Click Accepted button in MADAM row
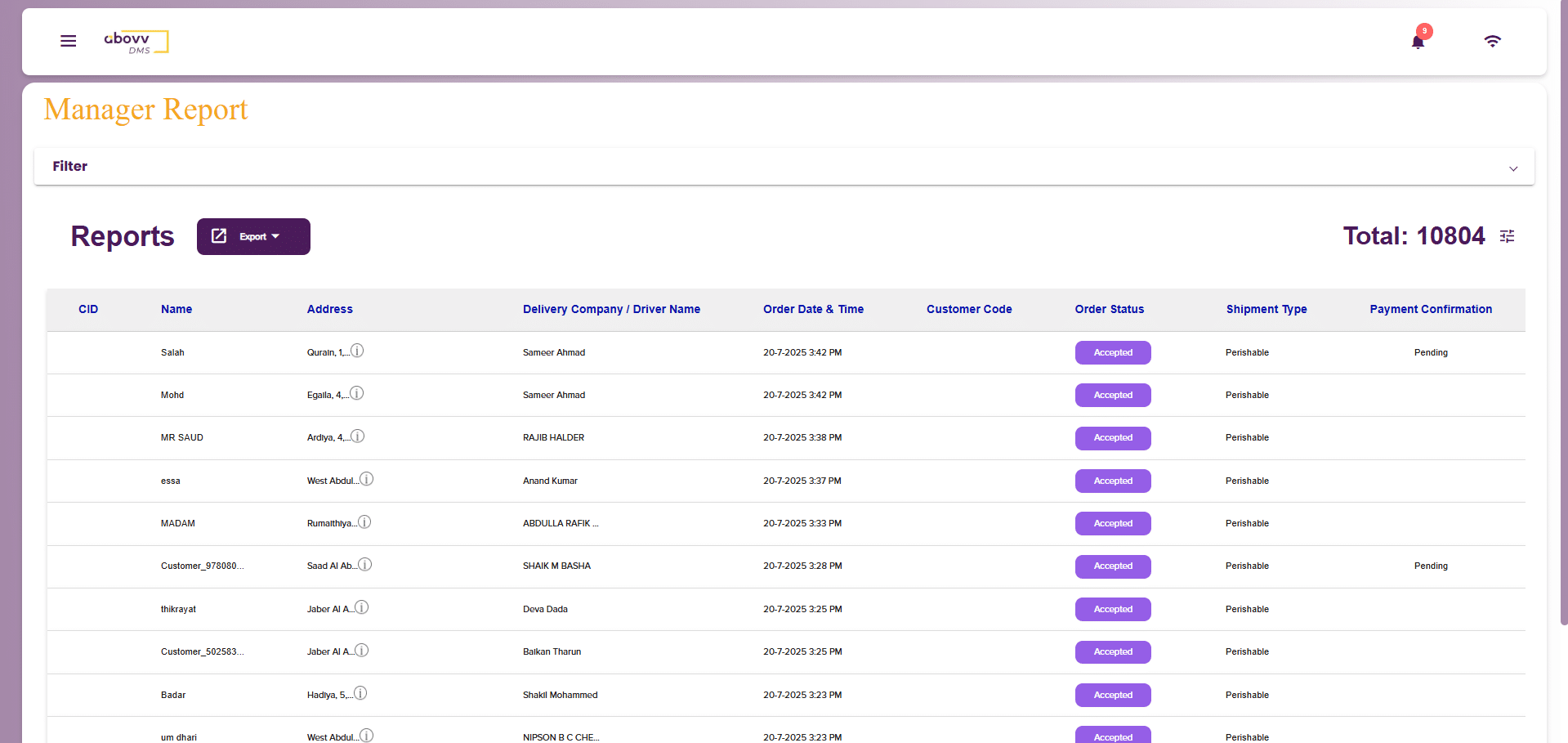Image resolution: width=1568 pixels, height=743 pixels. pyautogui.click(x=1112, y=523)
